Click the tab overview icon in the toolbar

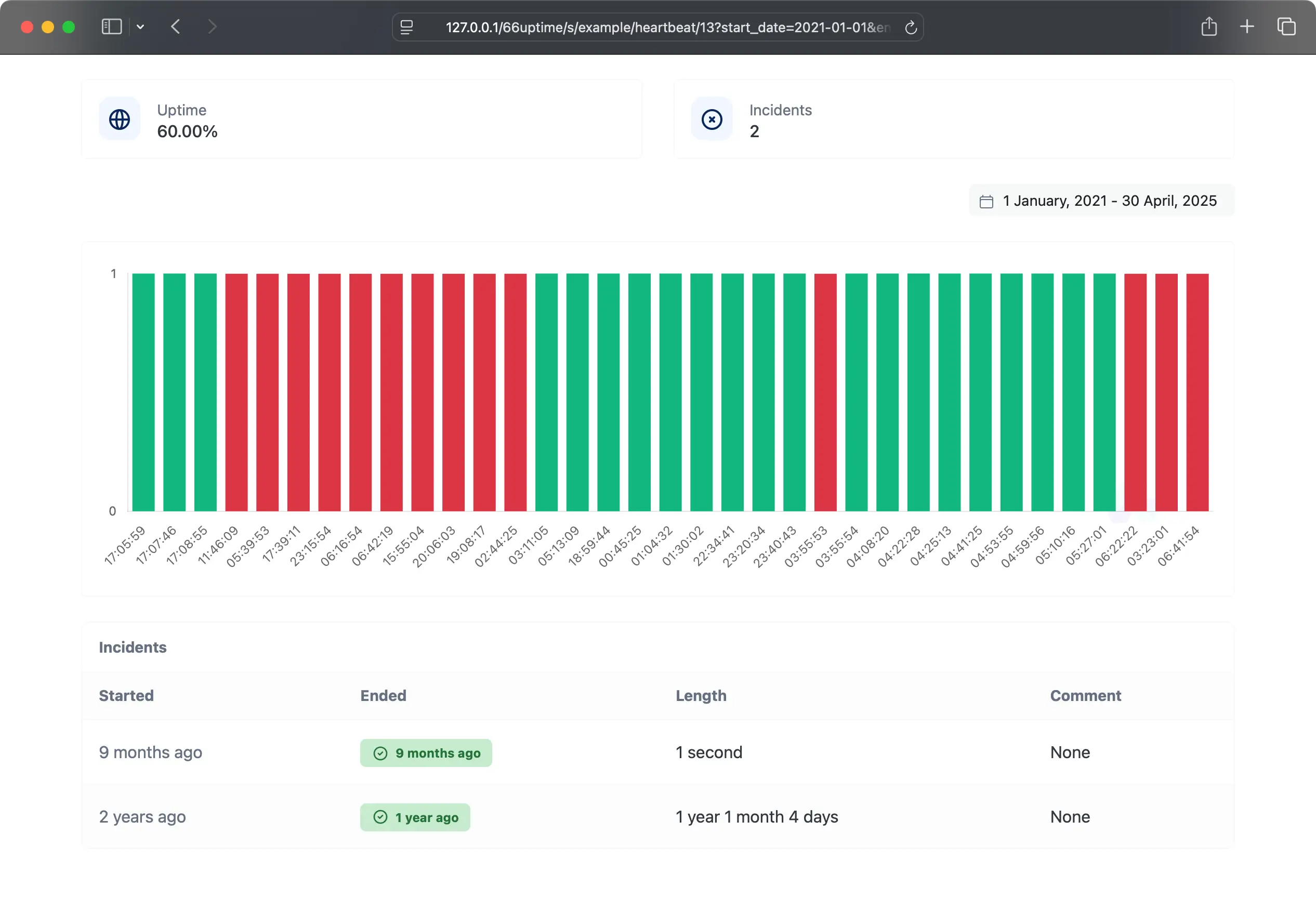1287,27
